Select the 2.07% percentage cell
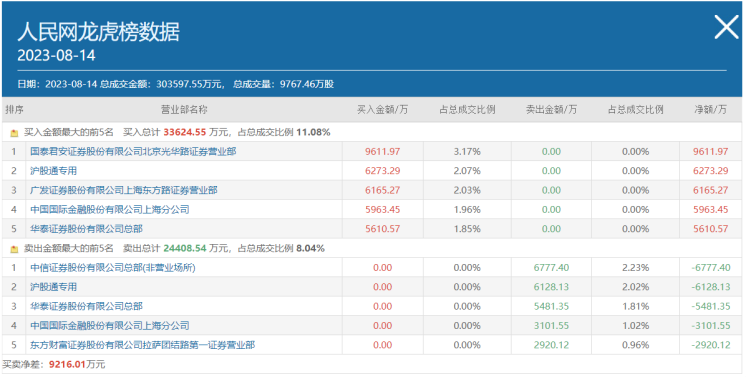Viewport: 746px width, 377px height. pos(467,171)
